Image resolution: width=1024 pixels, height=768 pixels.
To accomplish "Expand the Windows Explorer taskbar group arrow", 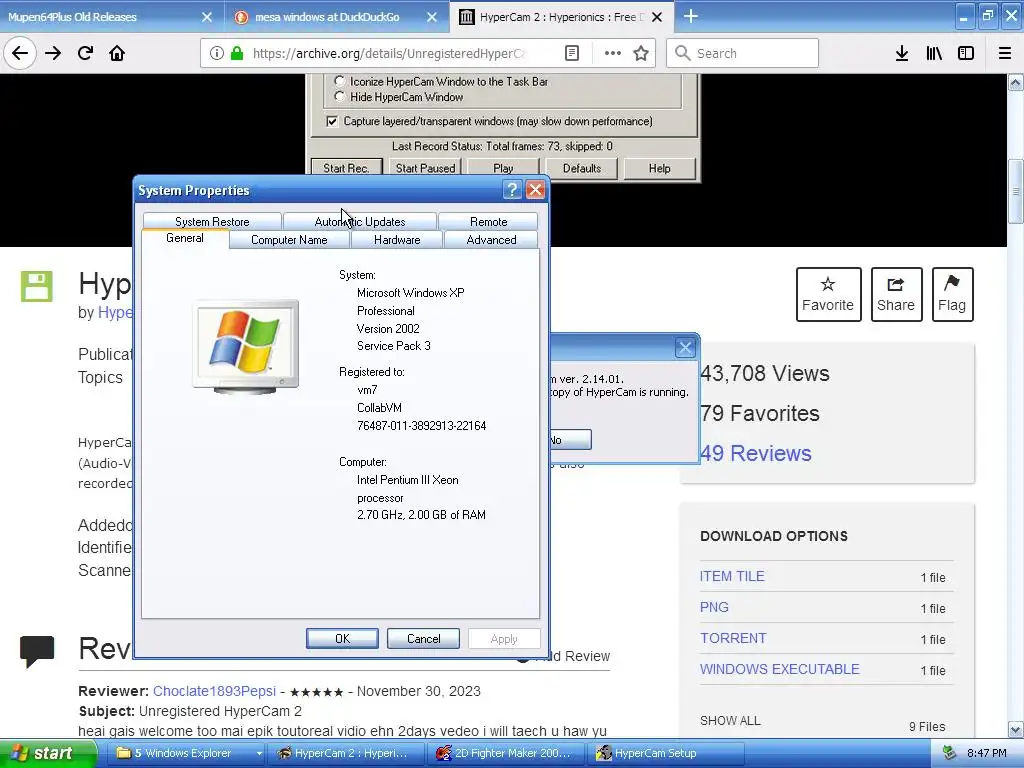I will (x=259, y=753).
